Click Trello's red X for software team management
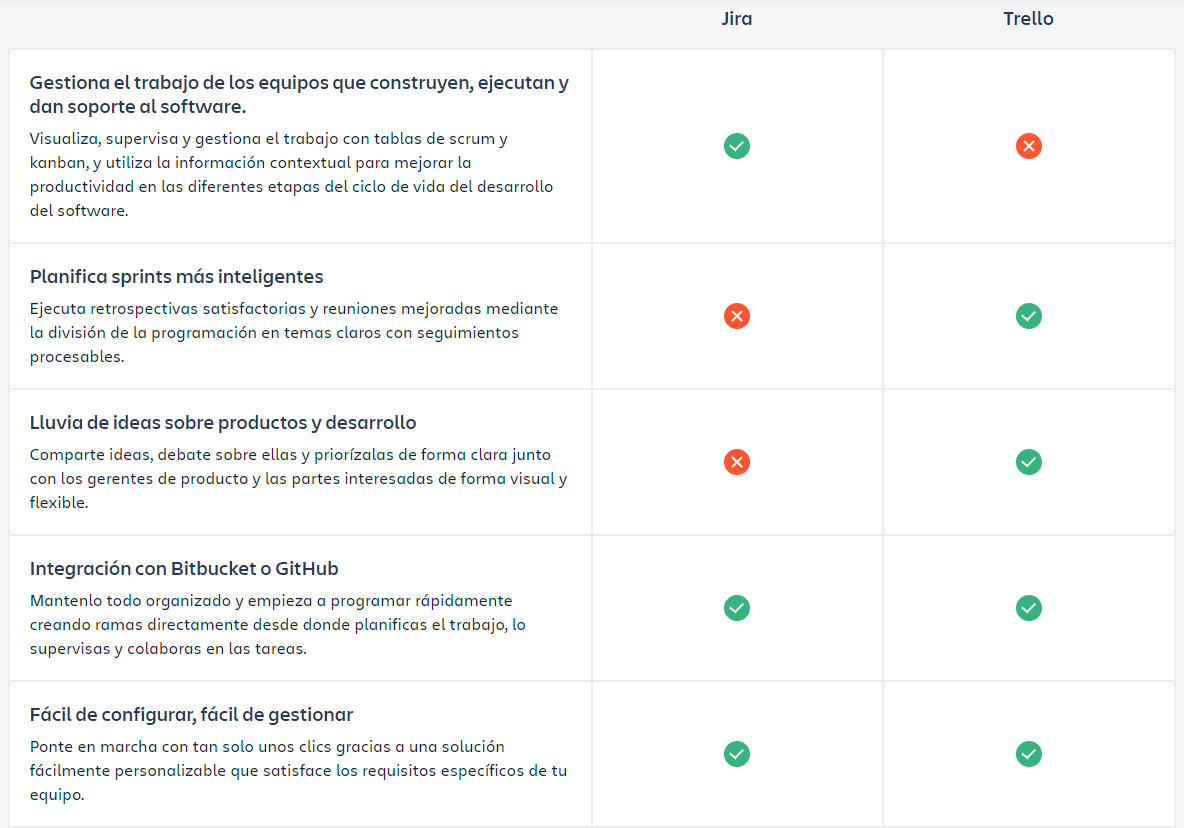This screenshot has width=1184, height=828. 1028,146
